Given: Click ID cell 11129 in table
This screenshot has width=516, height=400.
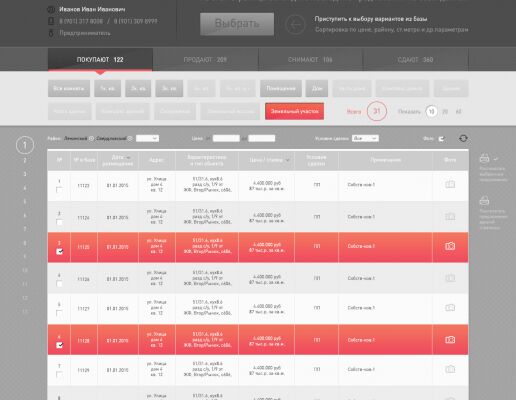Looking at the screenshot, I should [x=83, y=370].
